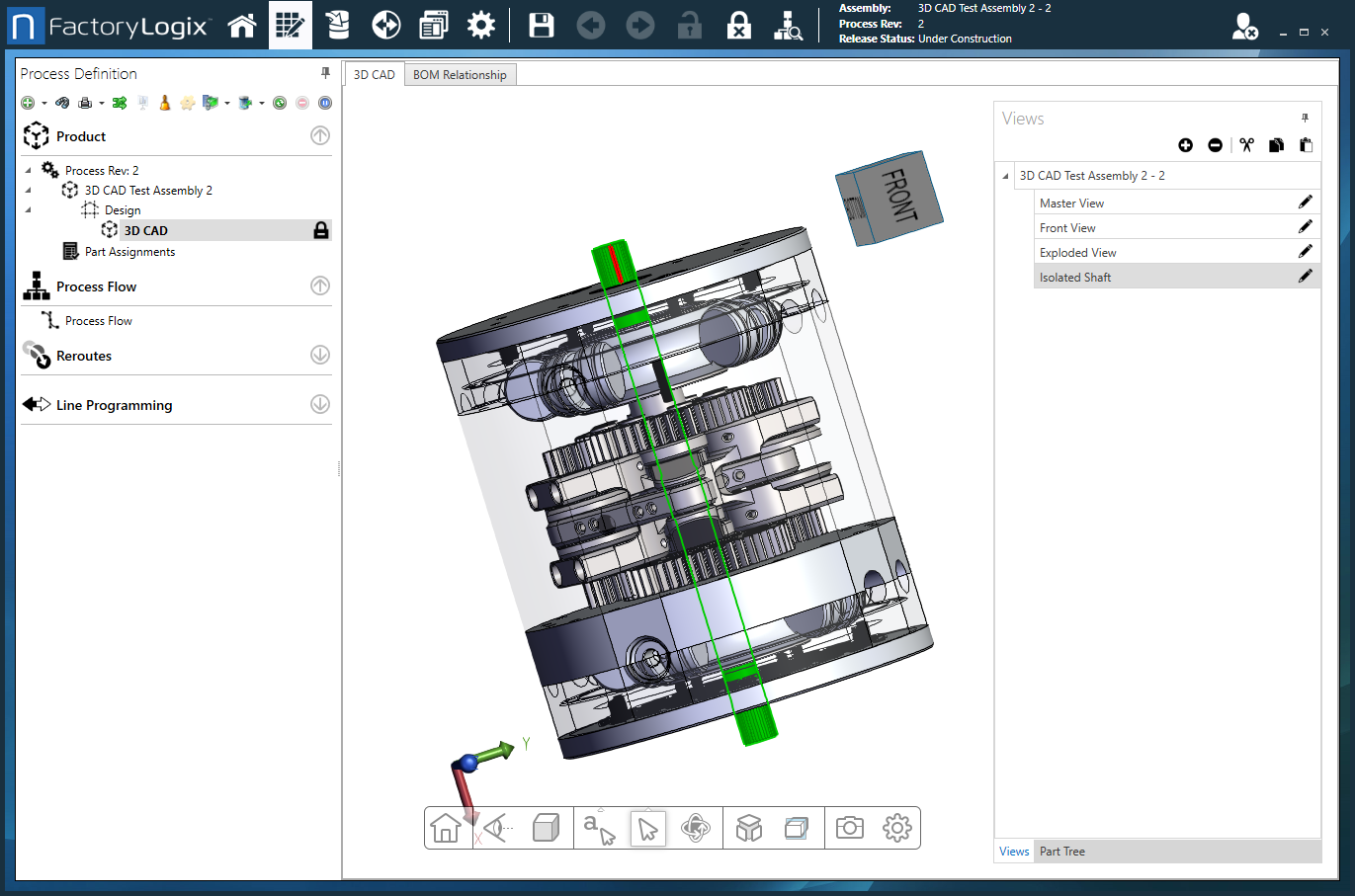The image size is (1355, 896).
Task: Click the Home view icon in viewer toolbar
Action: 446,828
